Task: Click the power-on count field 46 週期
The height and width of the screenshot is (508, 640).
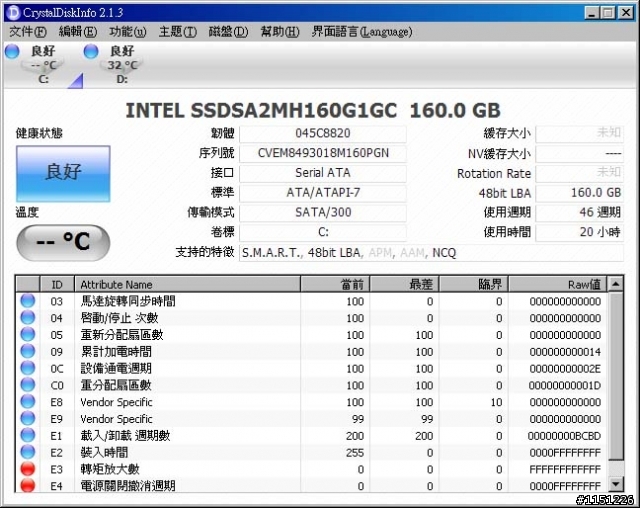Action: pos(580,213)
